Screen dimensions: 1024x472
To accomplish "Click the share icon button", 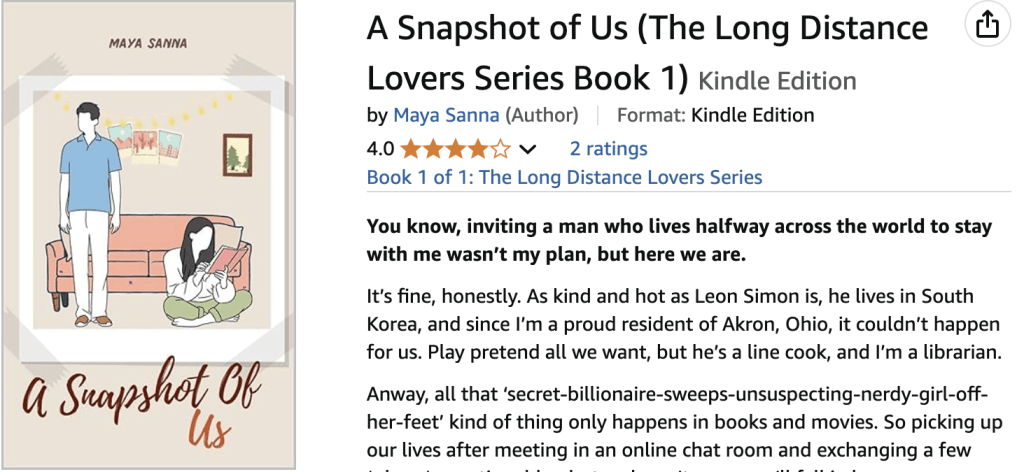I will pyautogui.click(x=987, y=25).
